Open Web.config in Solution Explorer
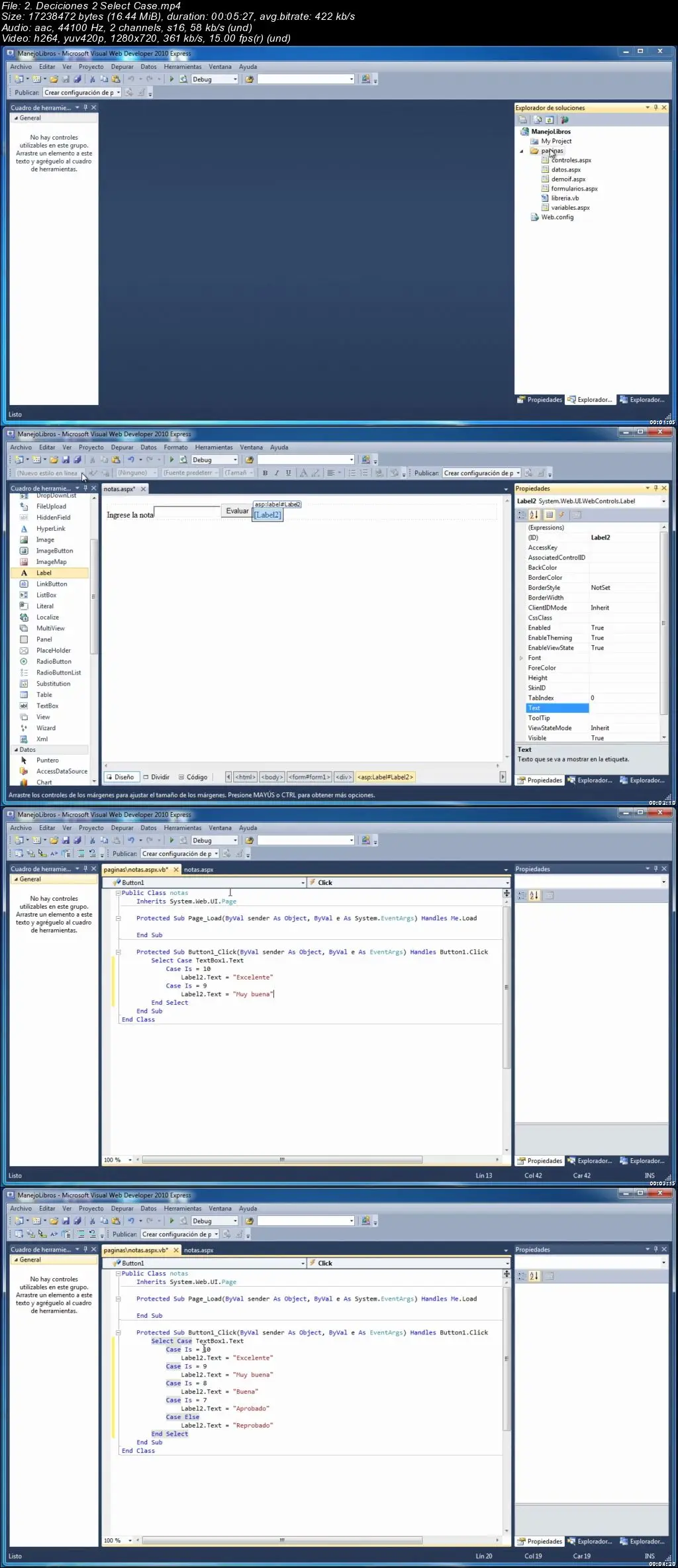This screenshot has height=1568, width=678. [x=552, y=217]
